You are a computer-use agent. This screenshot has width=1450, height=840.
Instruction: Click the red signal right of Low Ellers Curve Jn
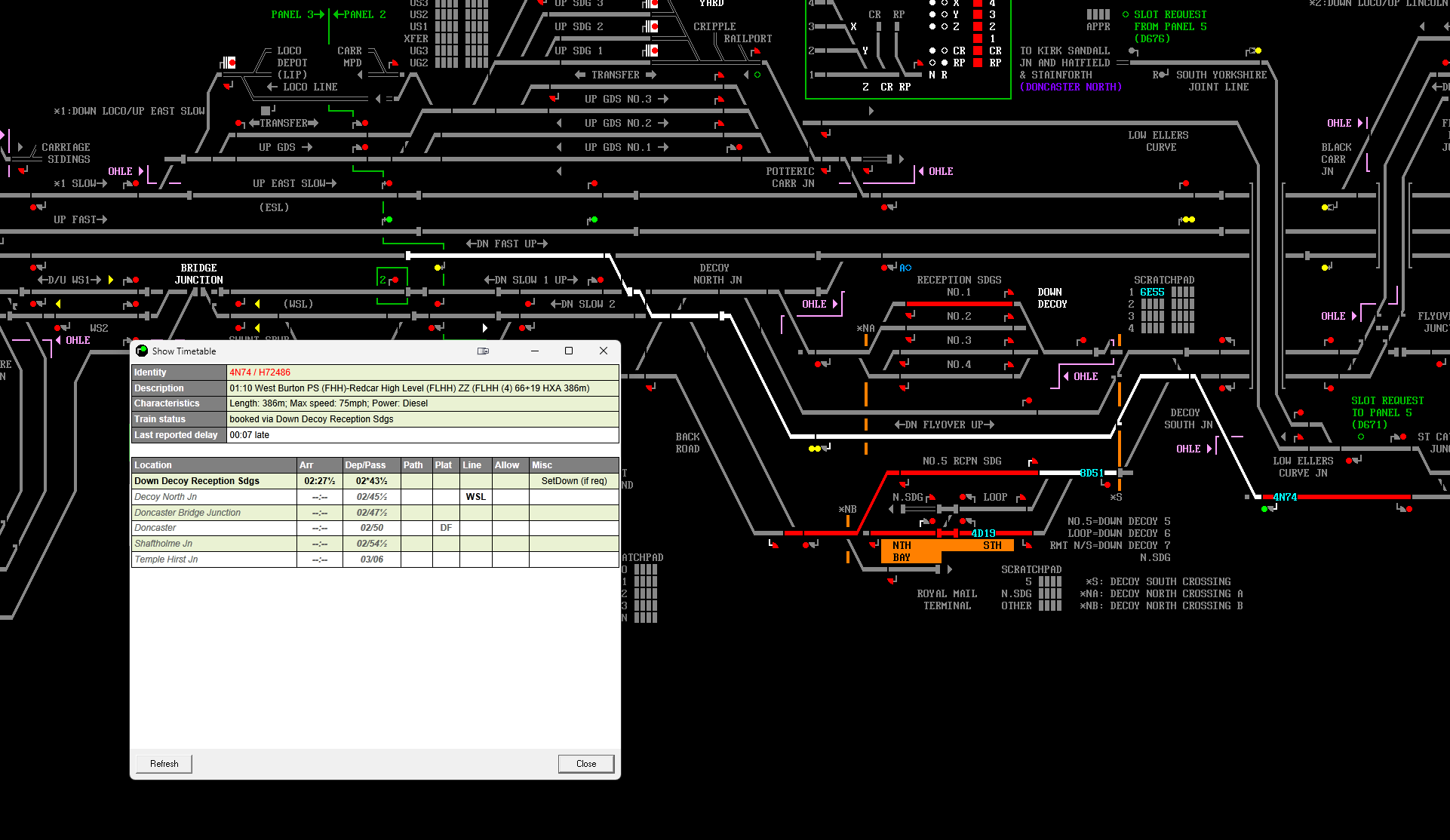pyautogui.click(x=1350, y=461)
